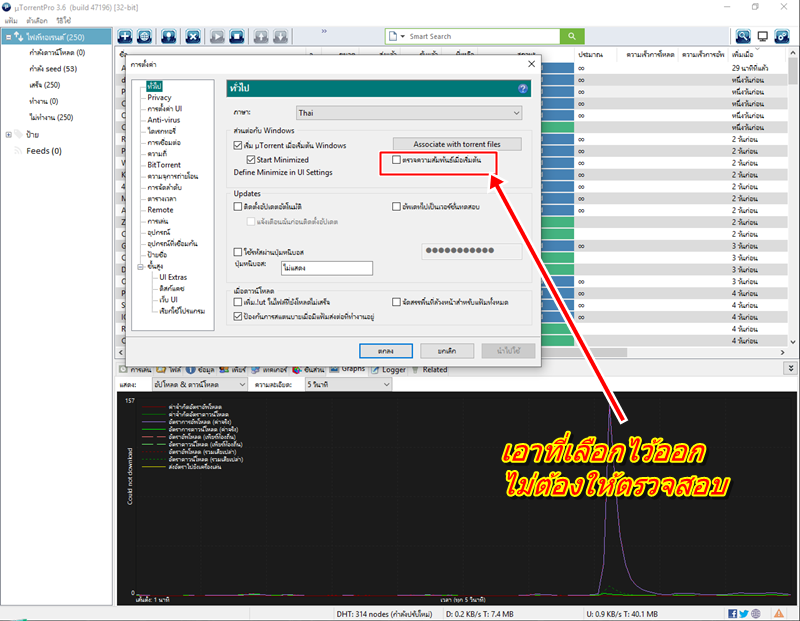This screenshot has height=621, width=800.
Task: Click Associate with torrent files button
Action: point(457,144)
